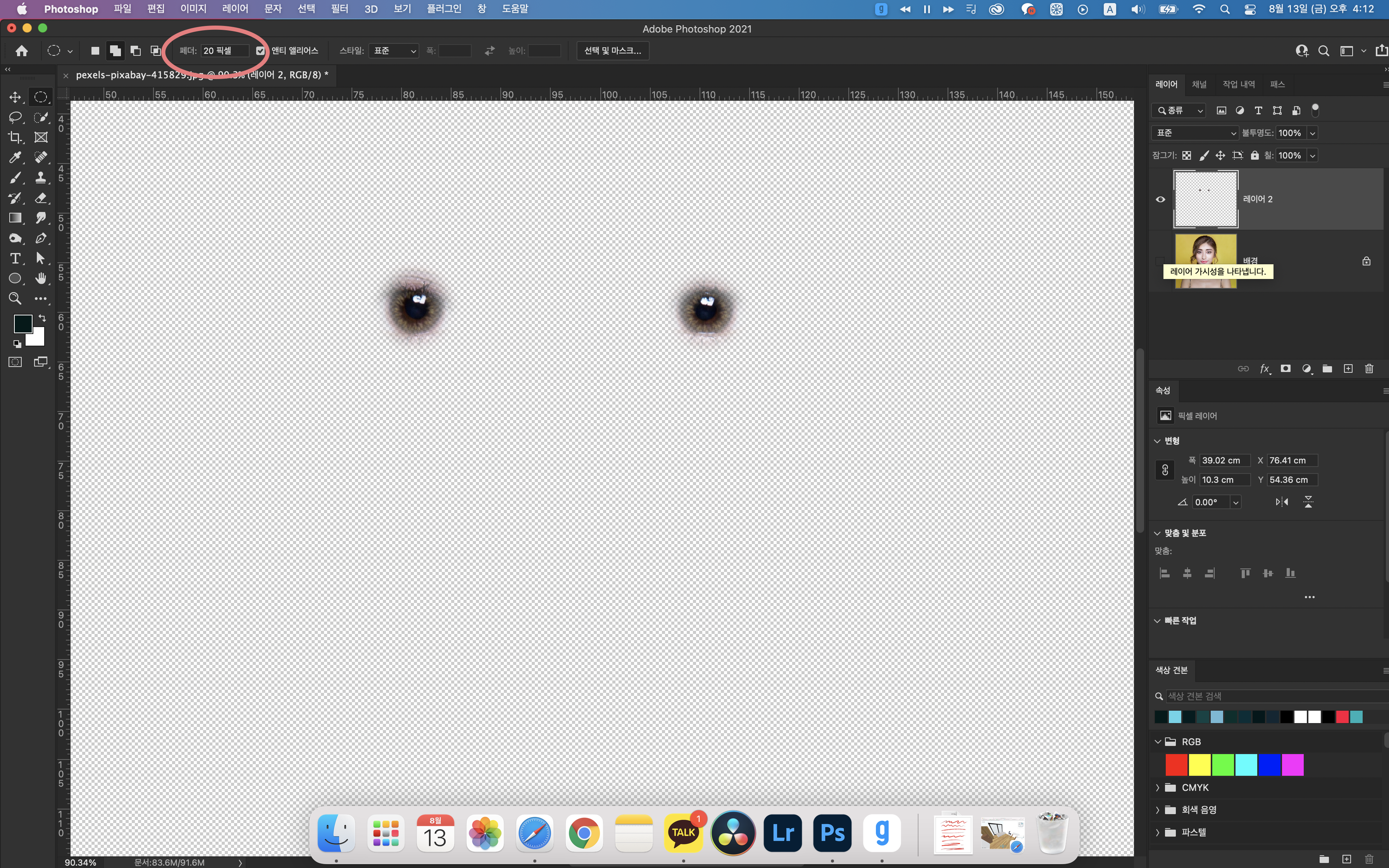Viewport: 1389px width, 868px height.
Task: Flip the layer horizontally in Properties
Action: (x=1282, y=502)
